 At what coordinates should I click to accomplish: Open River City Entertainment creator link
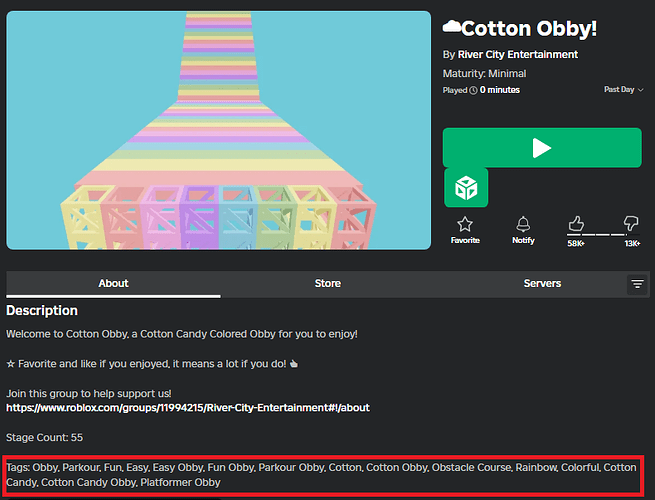click(518, 55)
